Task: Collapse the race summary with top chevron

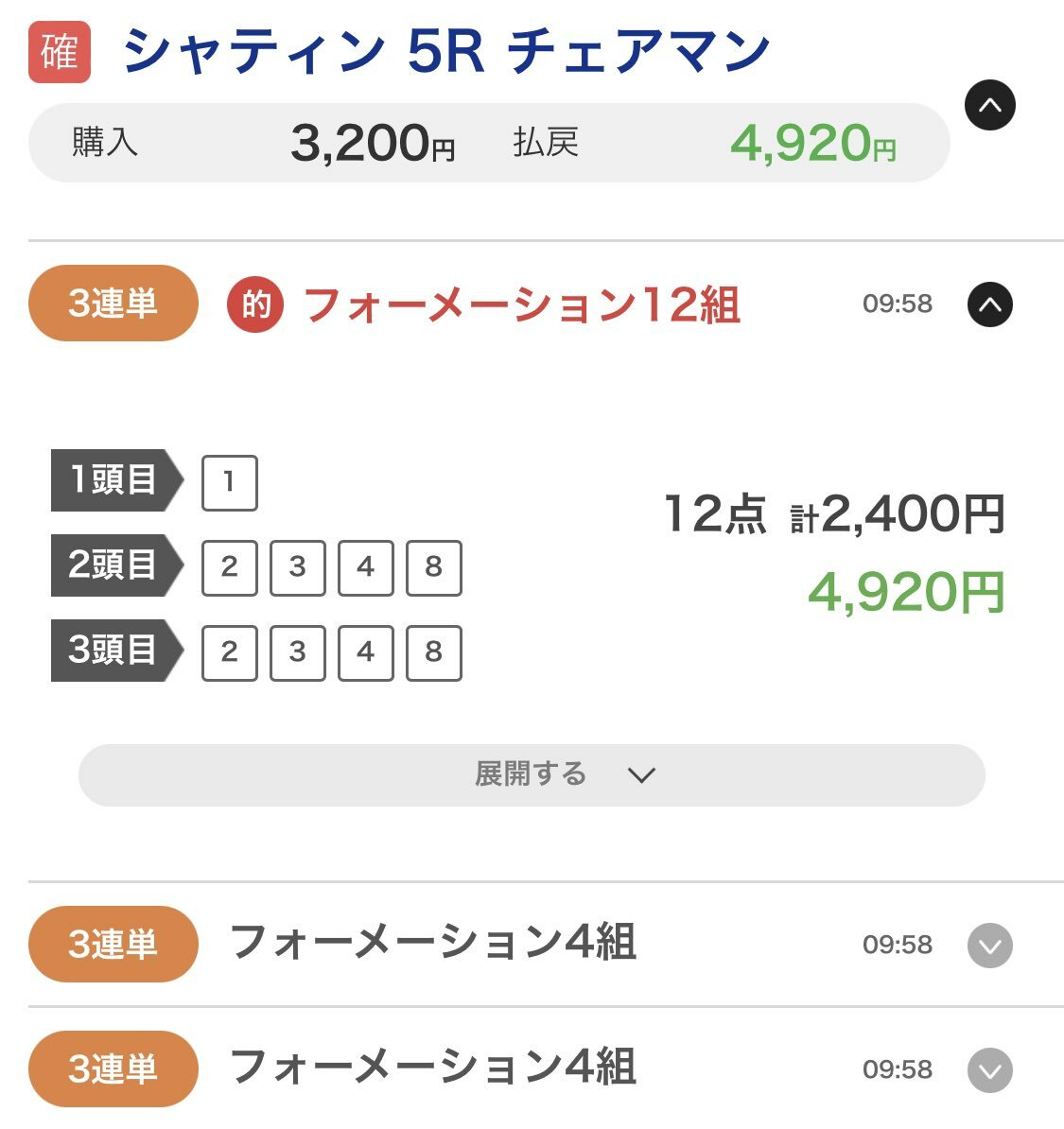Action: (x=990, y=105)
